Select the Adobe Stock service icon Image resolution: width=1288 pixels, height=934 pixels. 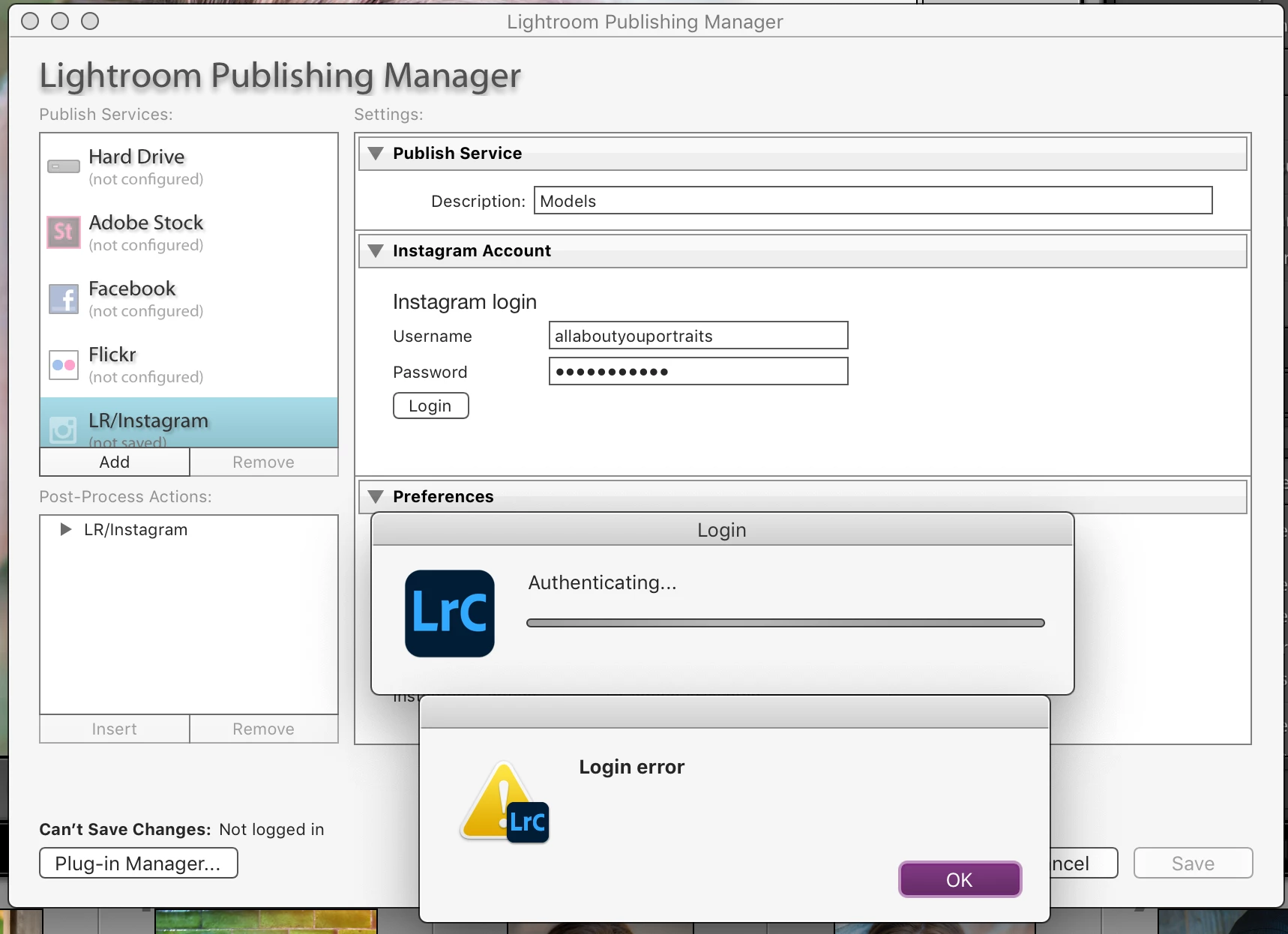point(64,232)
